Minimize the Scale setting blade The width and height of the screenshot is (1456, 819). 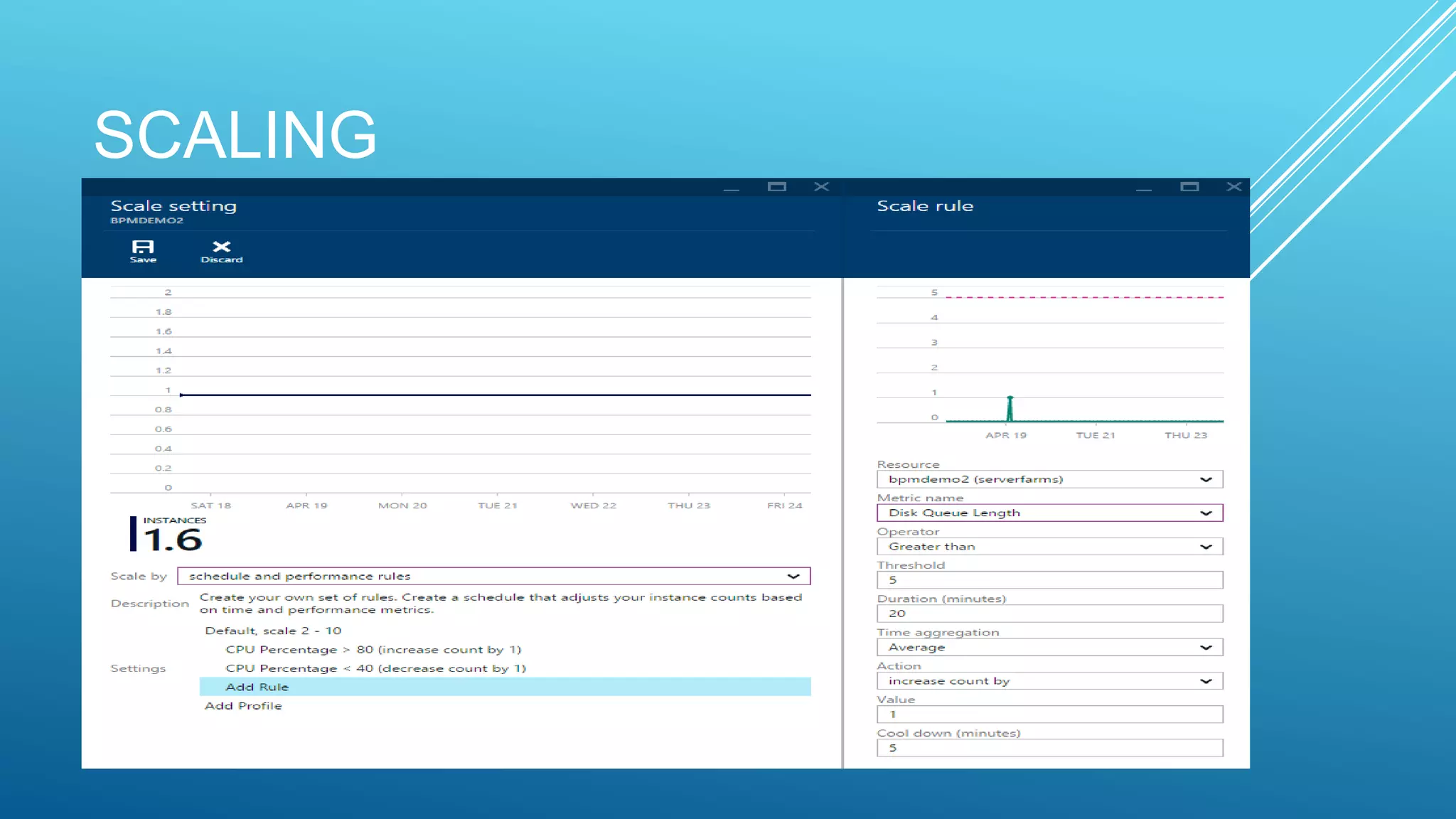point(732,188)
